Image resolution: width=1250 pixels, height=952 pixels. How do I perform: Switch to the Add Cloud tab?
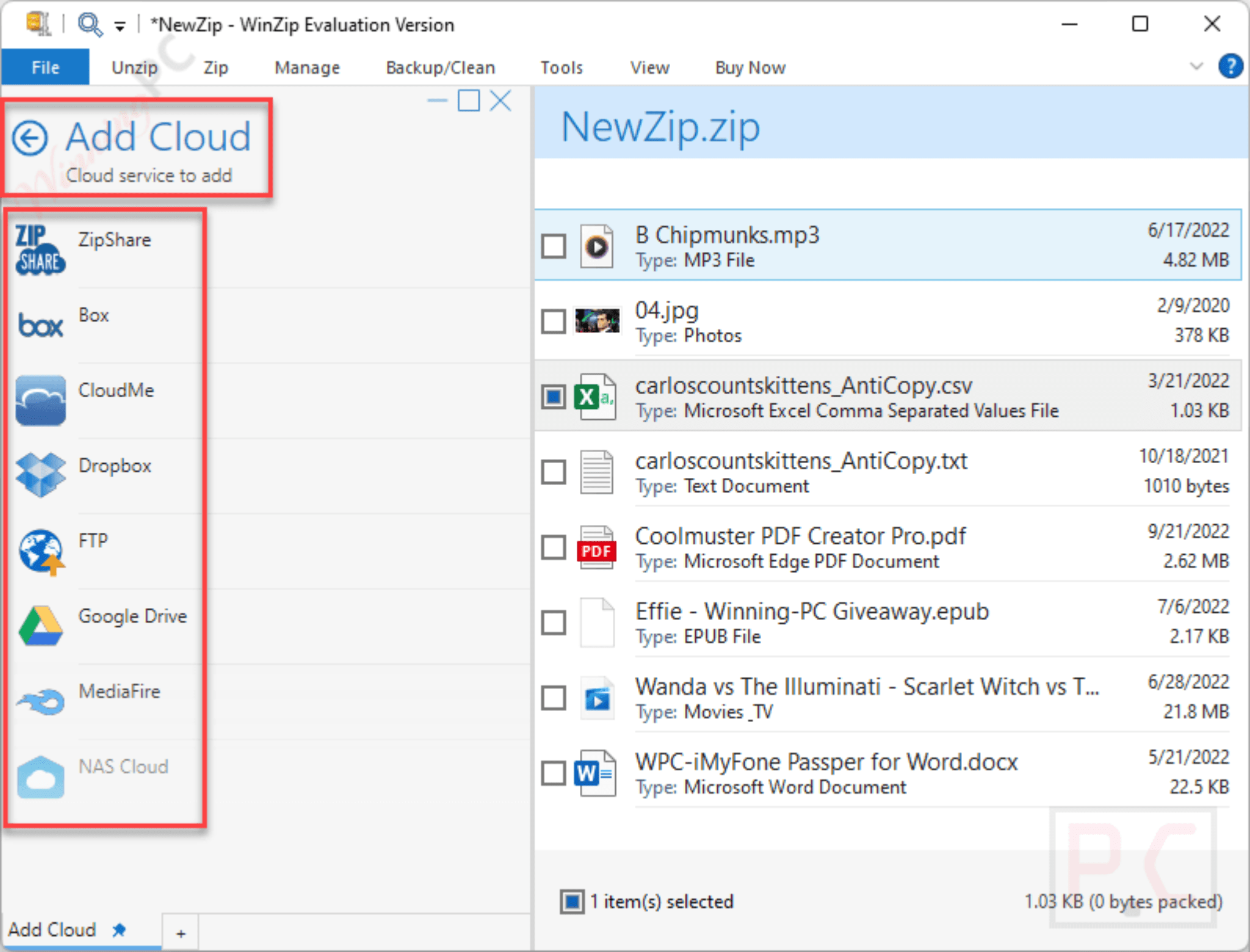(54, 929)
